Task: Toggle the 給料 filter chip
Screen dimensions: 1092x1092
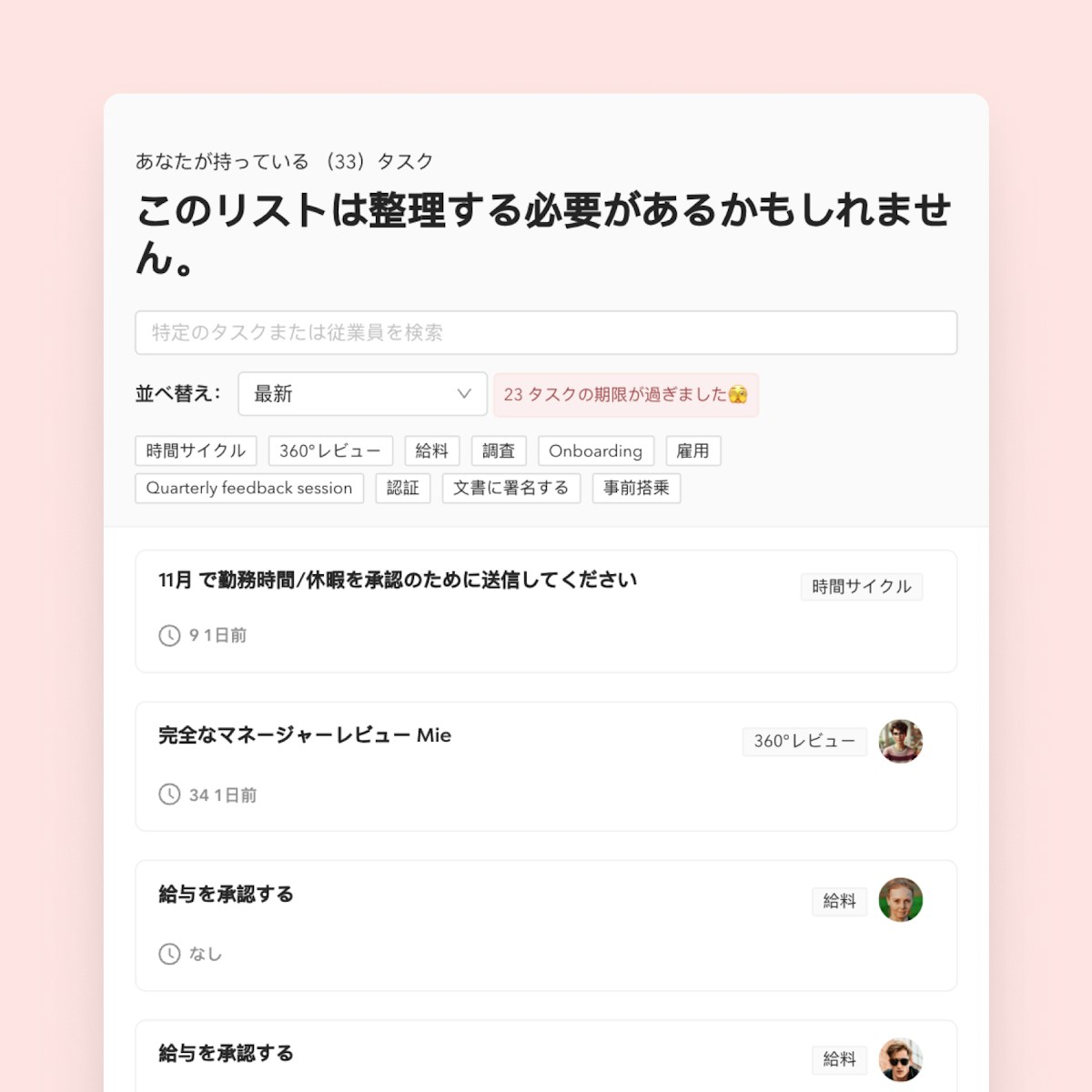Action: coord(432,450)
